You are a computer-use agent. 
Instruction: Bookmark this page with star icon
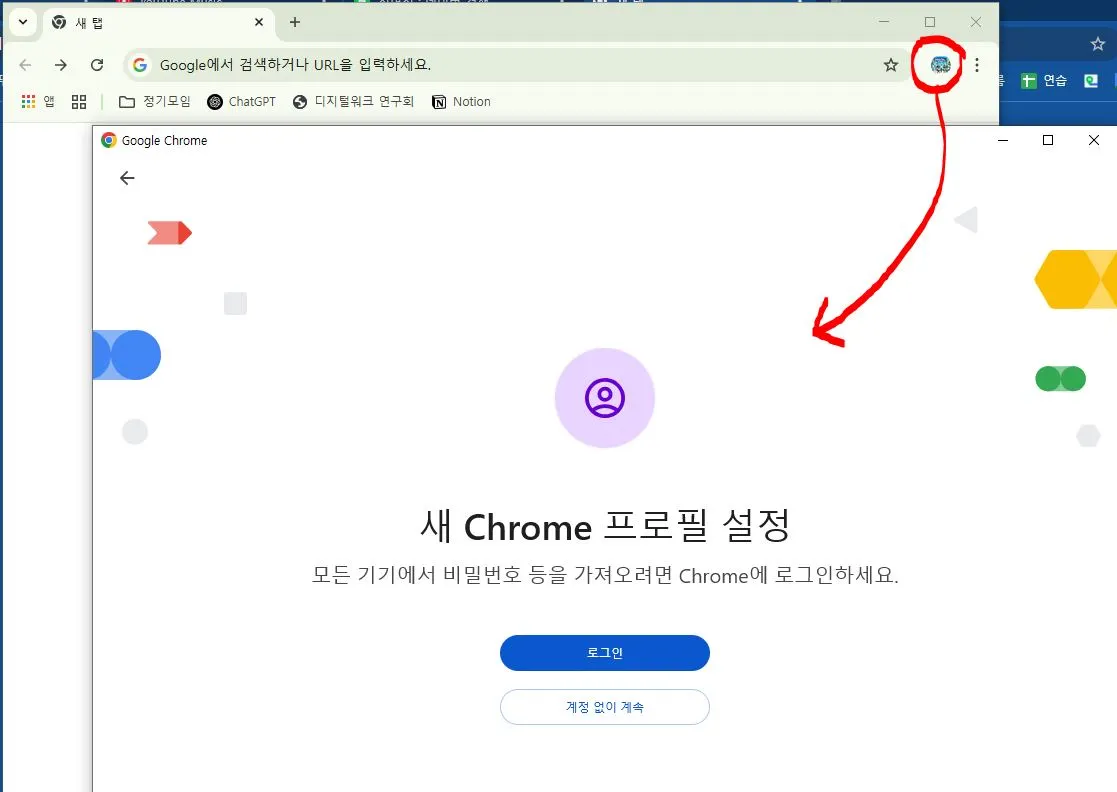pos(890,65)
